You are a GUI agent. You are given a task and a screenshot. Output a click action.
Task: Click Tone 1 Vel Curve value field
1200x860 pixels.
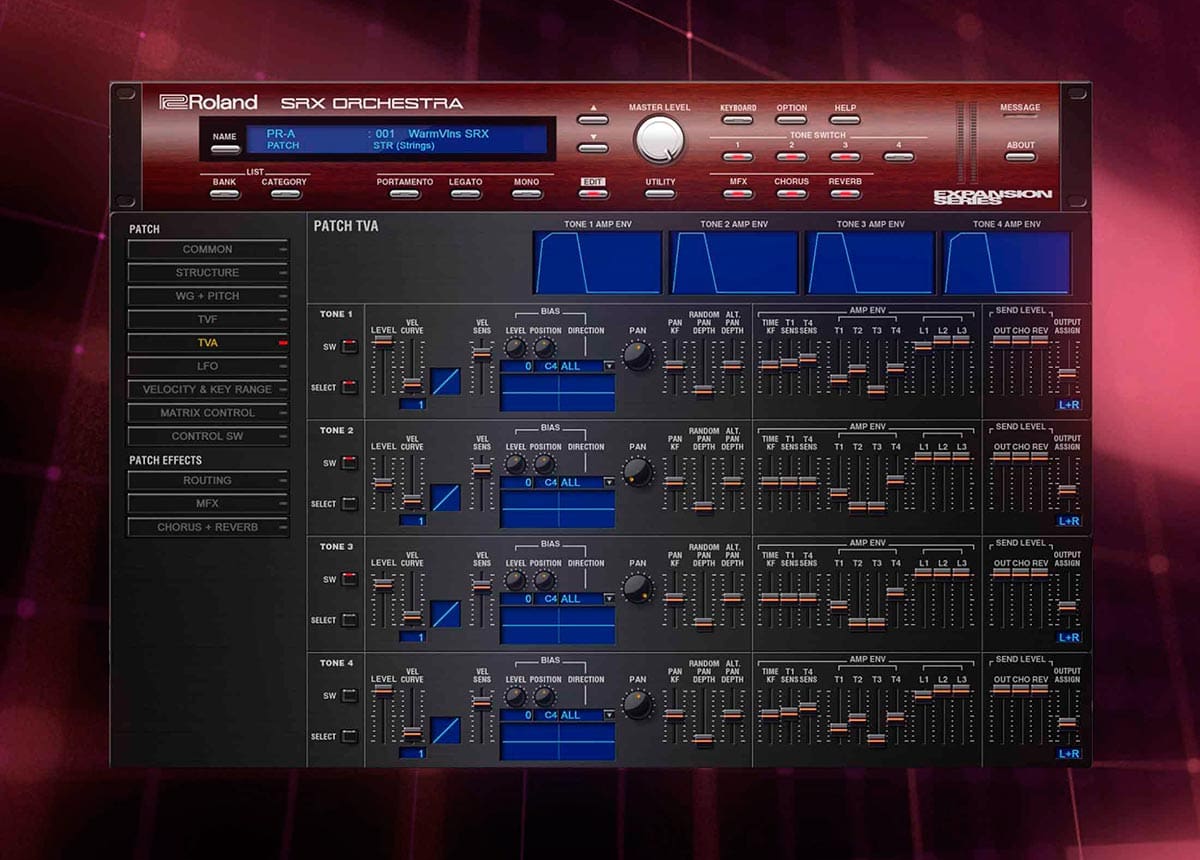click(x=412, y=404)
